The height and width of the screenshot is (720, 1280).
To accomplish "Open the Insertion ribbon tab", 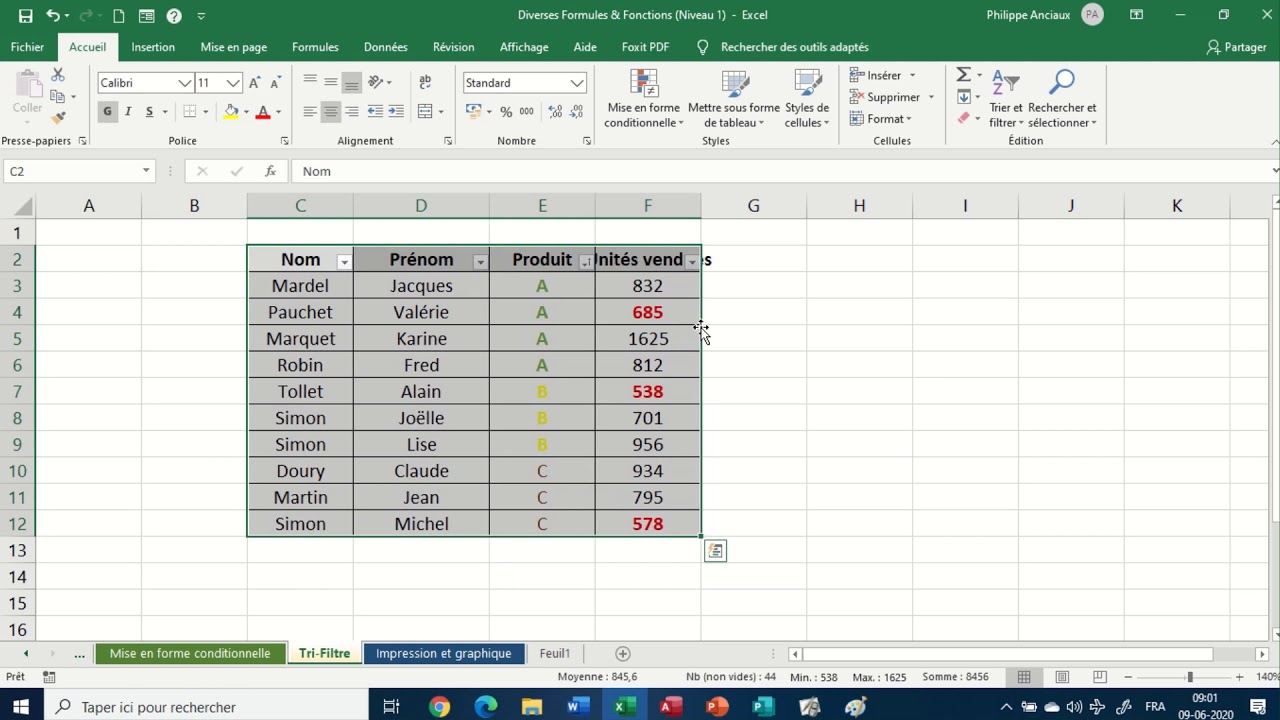I will coord(153,47).
